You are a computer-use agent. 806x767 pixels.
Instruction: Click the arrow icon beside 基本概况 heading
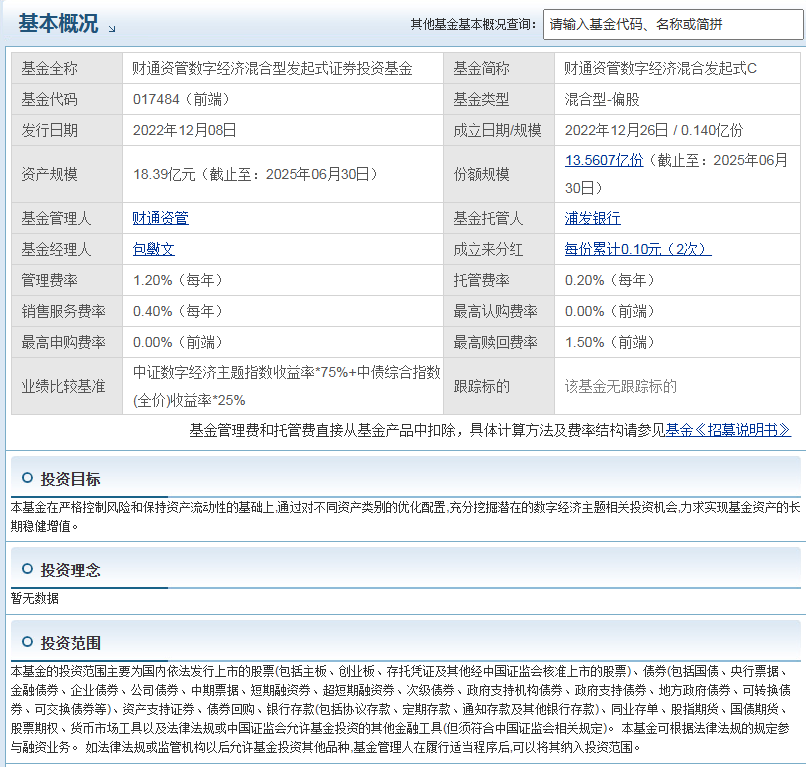click(x=112, y=29)
